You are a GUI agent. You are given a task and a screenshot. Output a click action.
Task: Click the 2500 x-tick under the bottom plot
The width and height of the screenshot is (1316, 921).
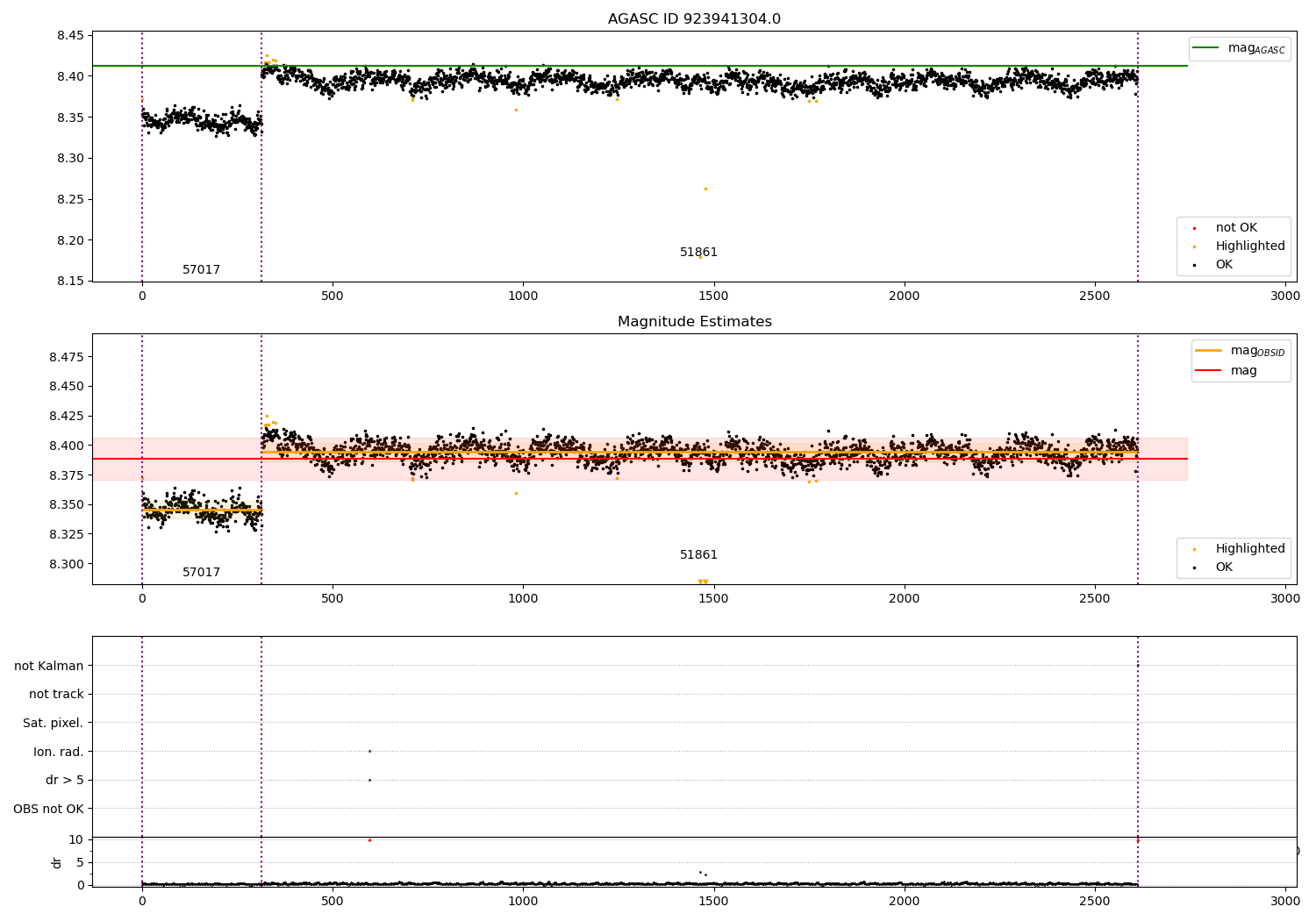point(1095,902)
